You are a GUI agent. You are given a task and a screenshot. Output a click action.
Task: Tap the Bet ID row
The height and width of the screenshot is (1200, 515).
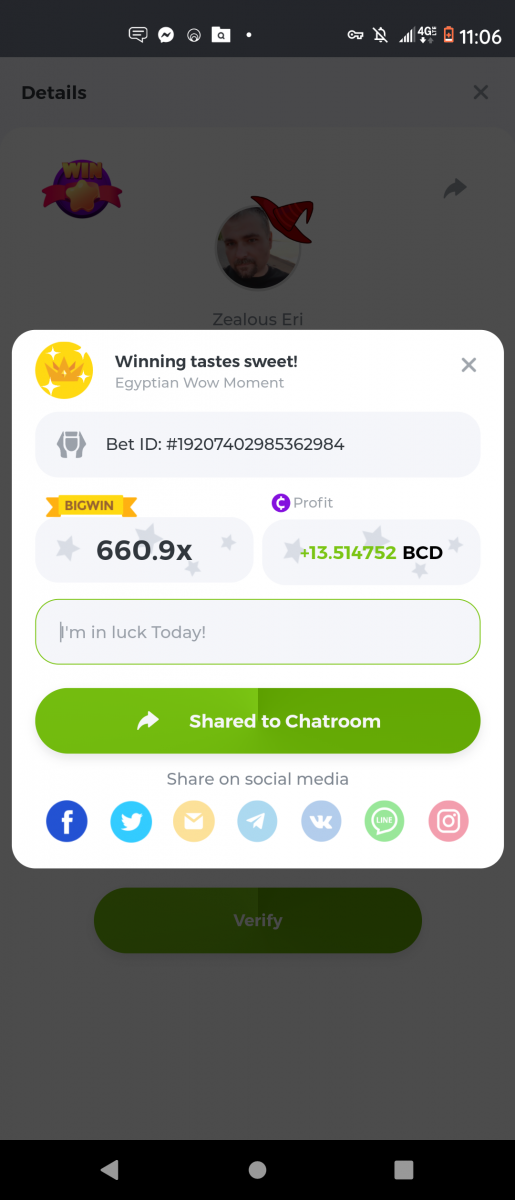tap(258, 444)
